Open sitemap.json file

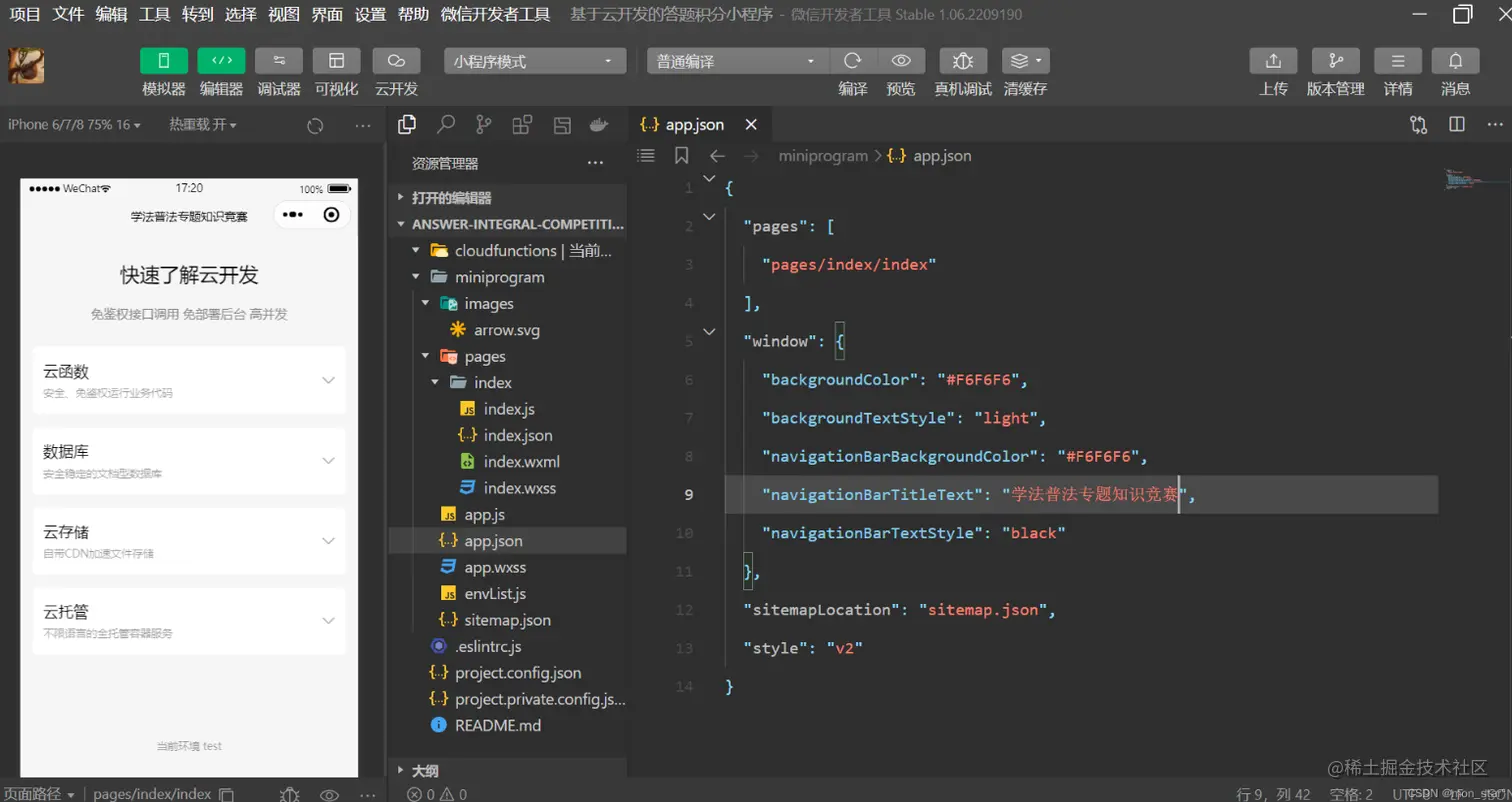click(508, 620)
